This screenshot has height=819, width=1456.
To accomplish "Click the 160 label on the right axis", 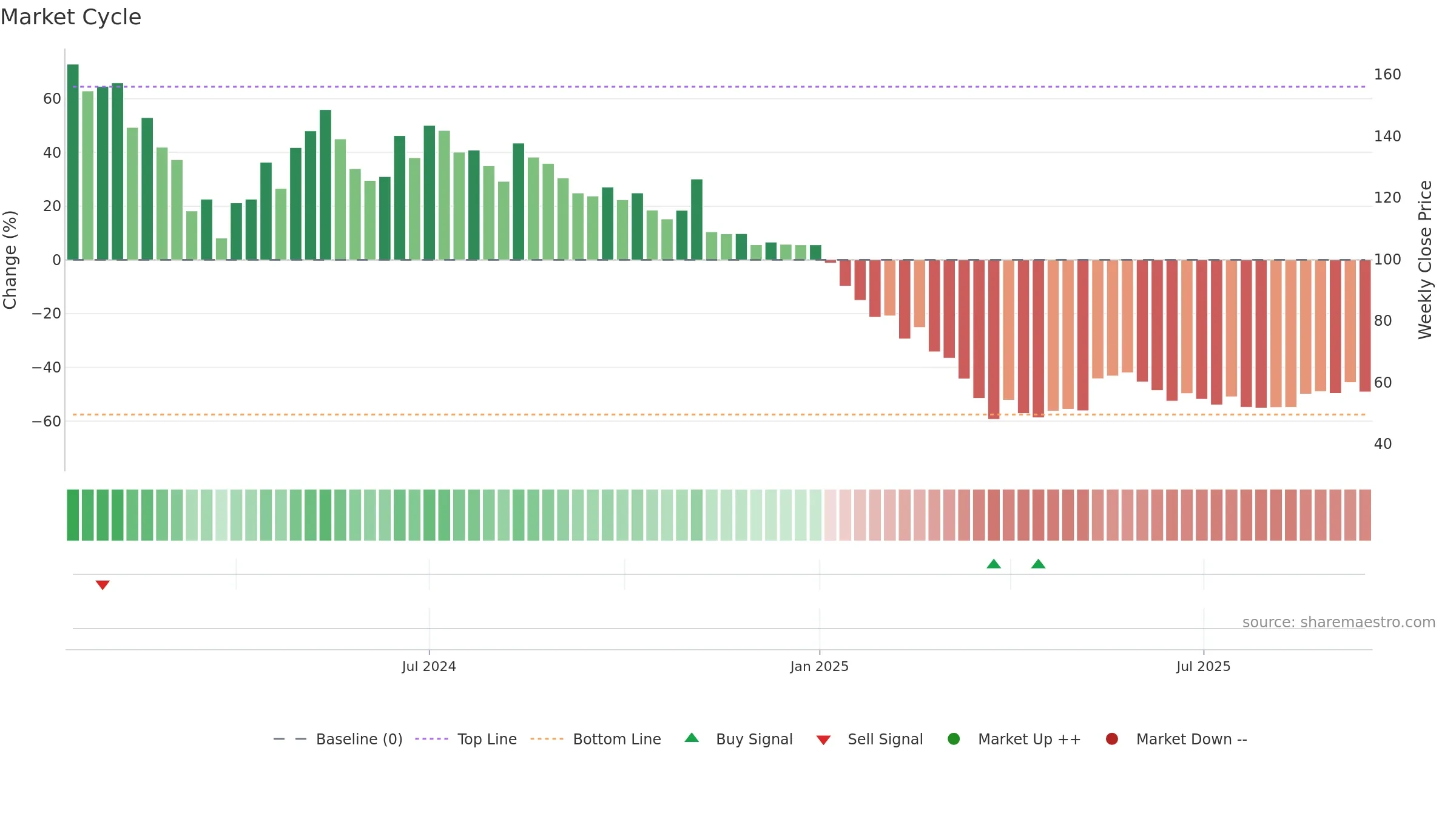I will tap(1387, 75).
